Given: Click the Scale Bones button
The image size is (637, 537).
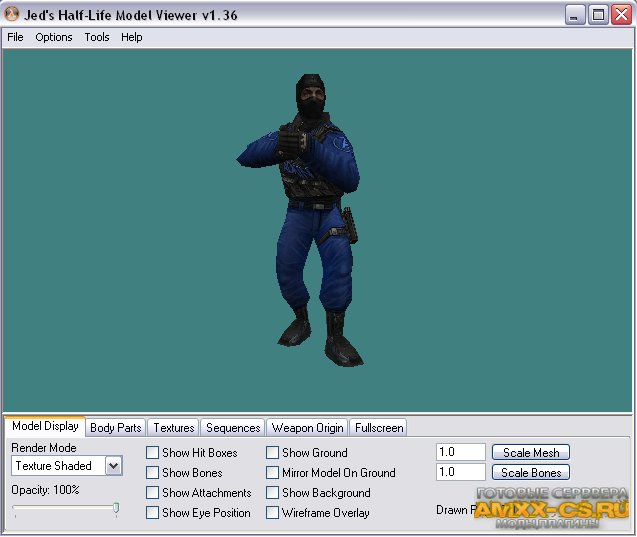Looking at the screenshot, I should [531, 472].
